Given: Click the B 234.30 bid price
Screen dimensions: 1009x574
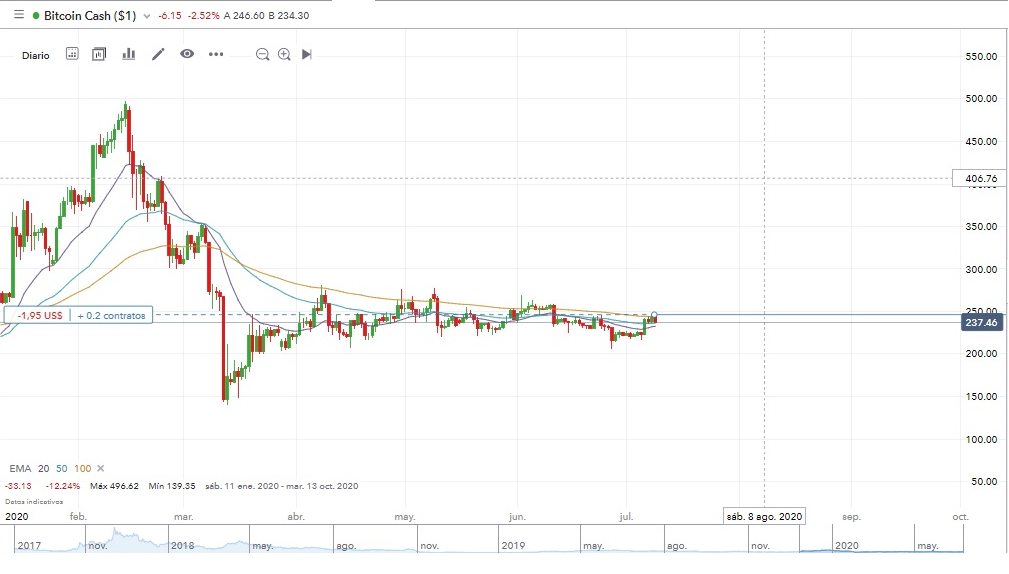Looking at the screenshot, I should click(289, 15).
